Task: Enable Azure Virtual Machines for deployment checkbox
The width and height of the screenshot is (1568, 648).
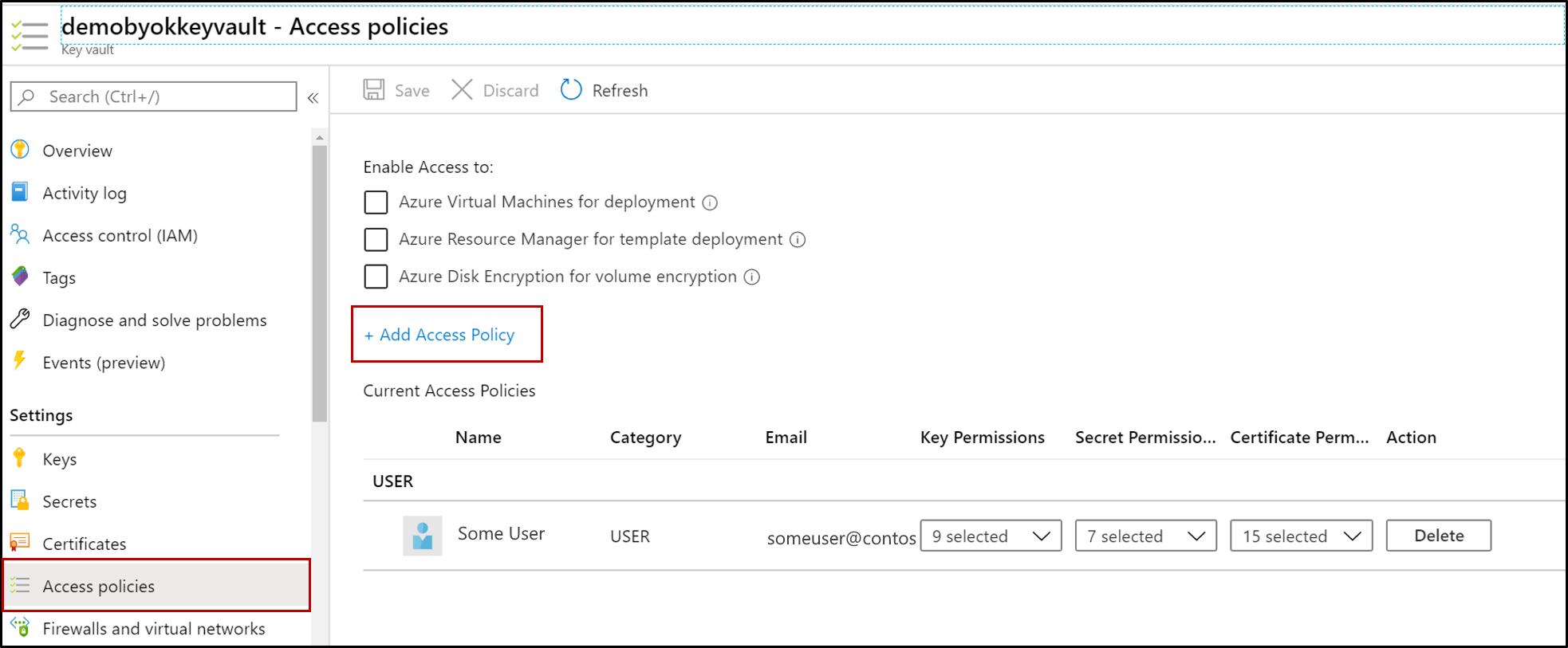Action: [x=376, y=202]
